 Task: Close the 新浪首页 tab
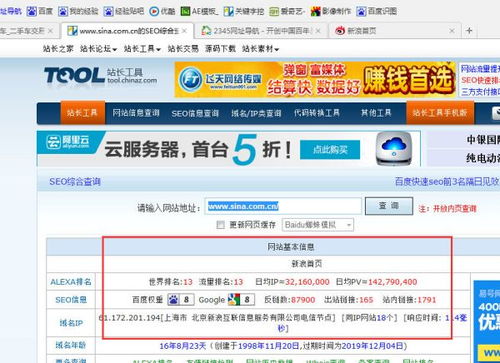(452, 31)
